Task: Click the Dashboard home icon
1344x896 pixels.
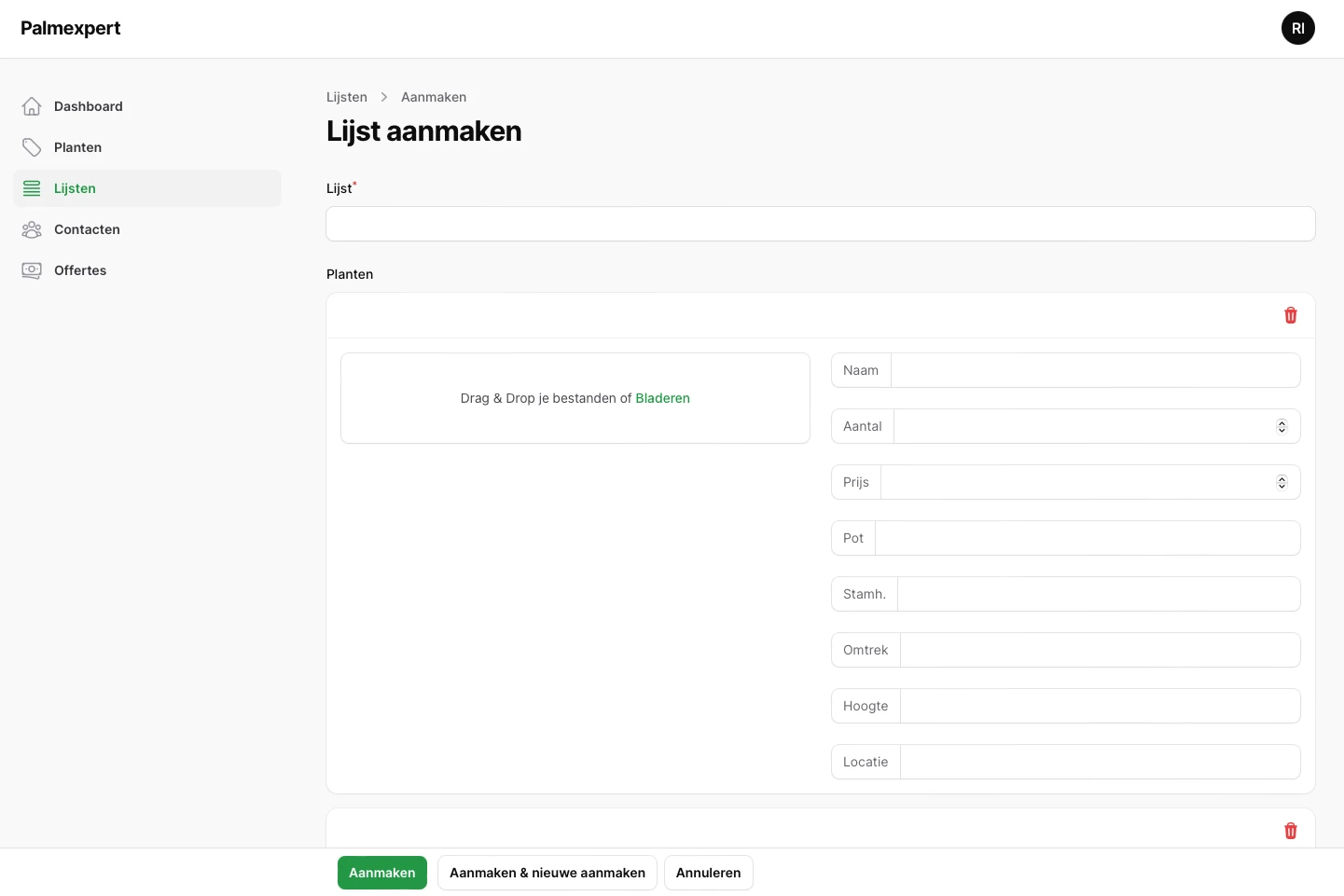Action: click(x=32, y=106)
